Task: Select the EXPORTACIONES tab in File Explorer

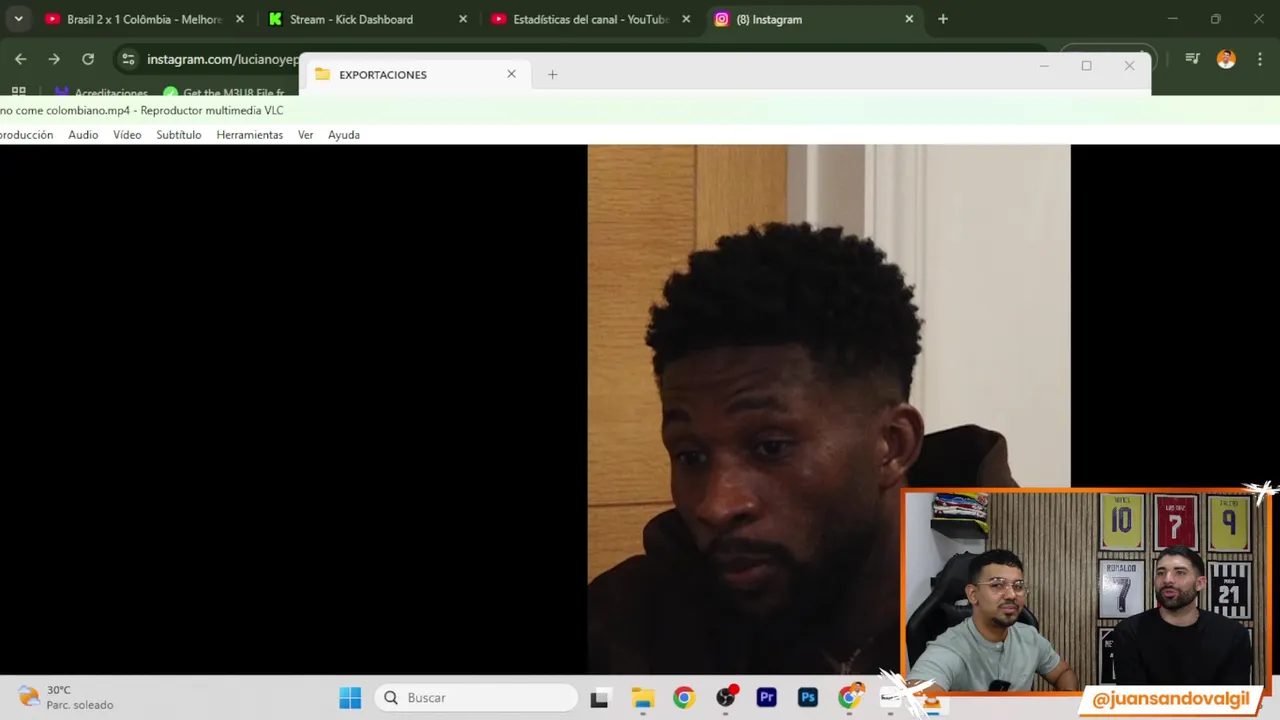Action: 415,75
